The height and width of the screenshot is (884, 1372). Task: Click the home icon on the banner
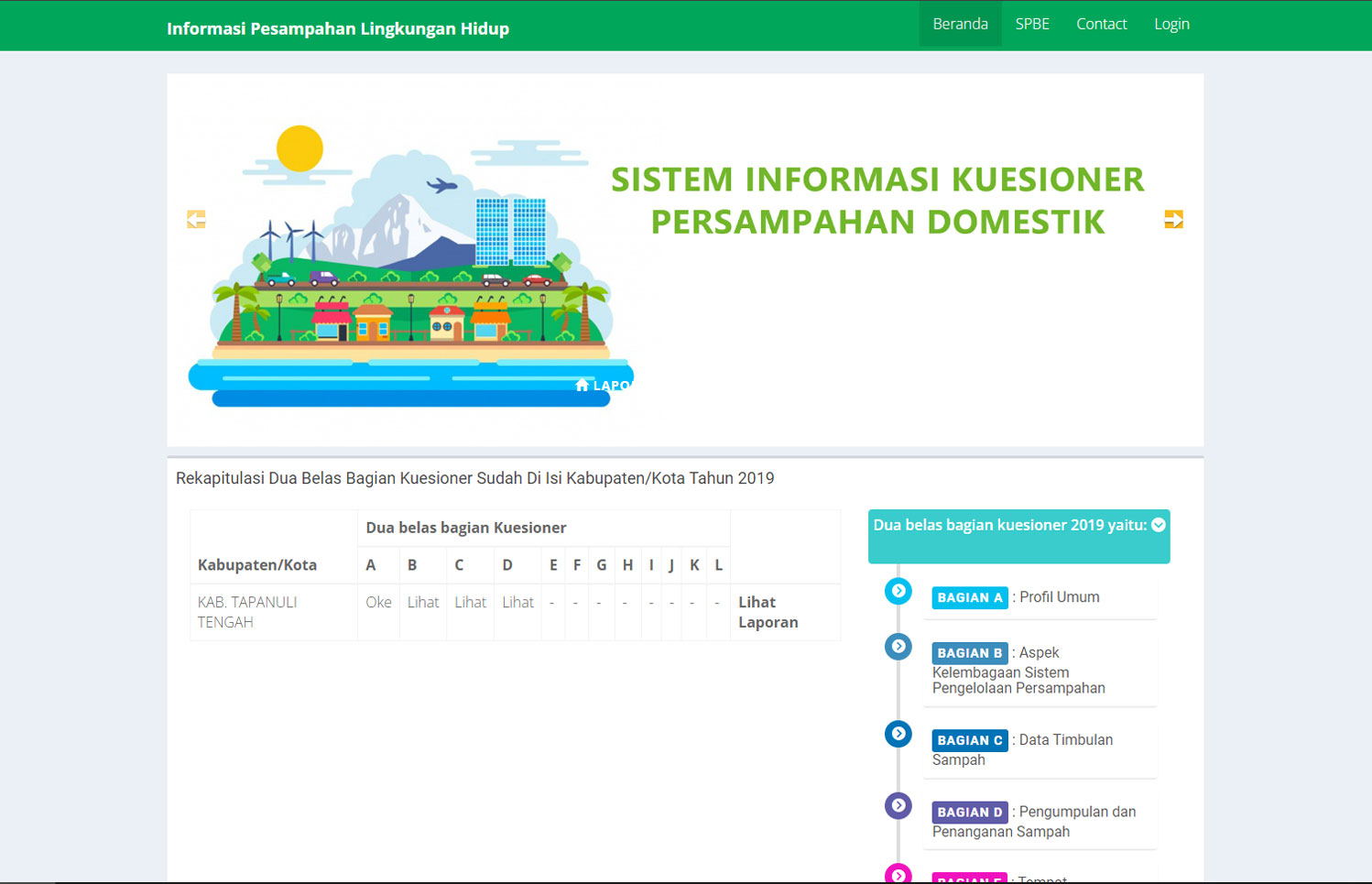(582, 385)
